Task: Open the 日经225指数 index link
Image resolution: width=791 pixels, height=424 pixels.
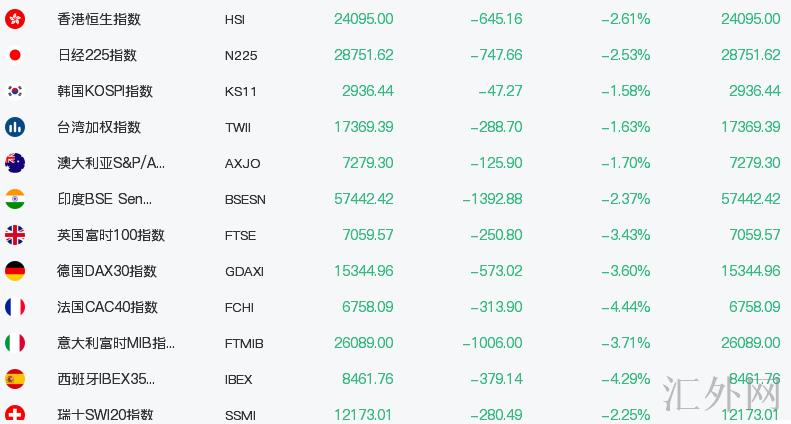Action: tap(97, 55)
